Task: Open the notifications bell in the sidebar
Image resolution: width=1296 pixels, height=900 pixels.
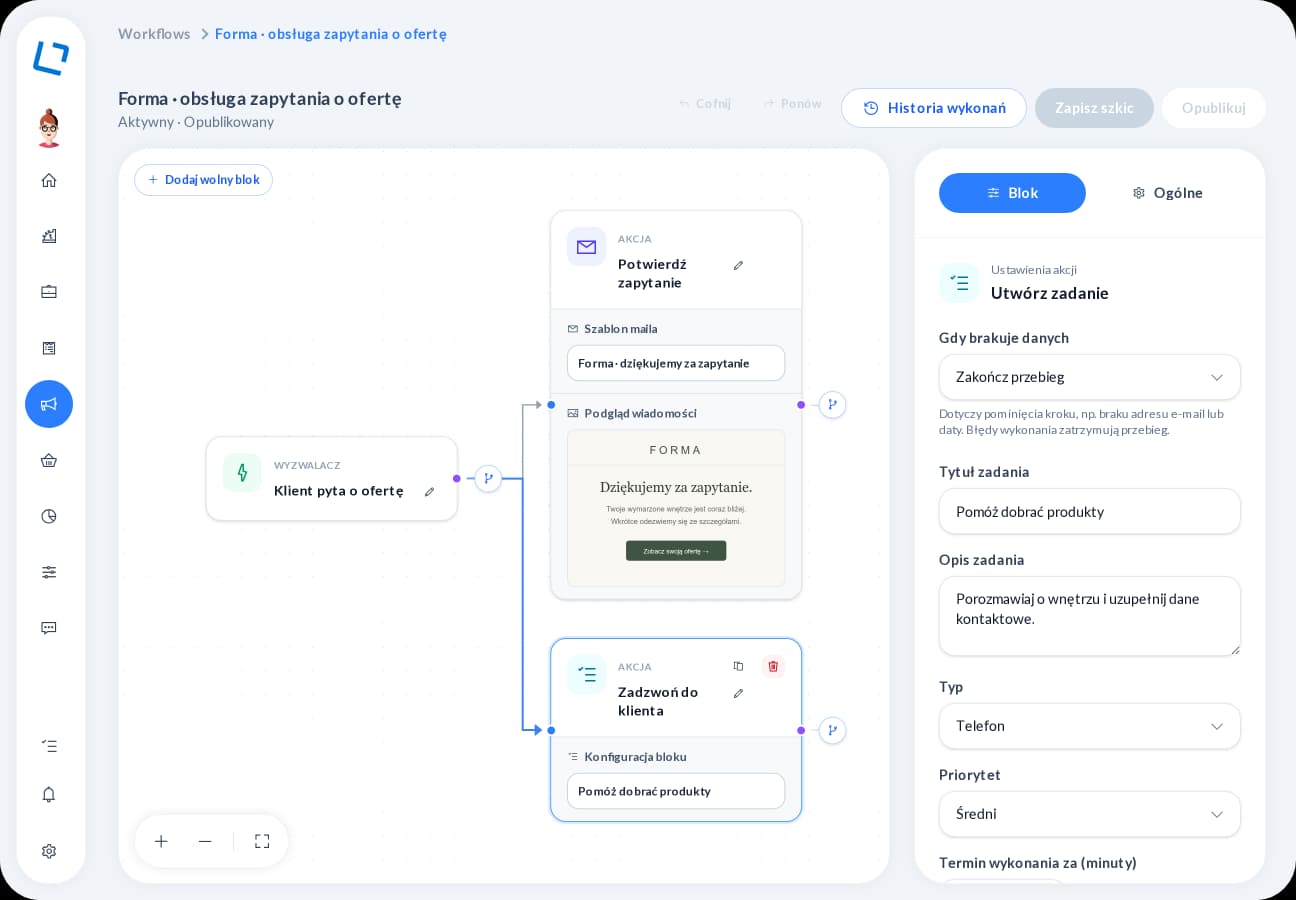Action: coord(49,795)
